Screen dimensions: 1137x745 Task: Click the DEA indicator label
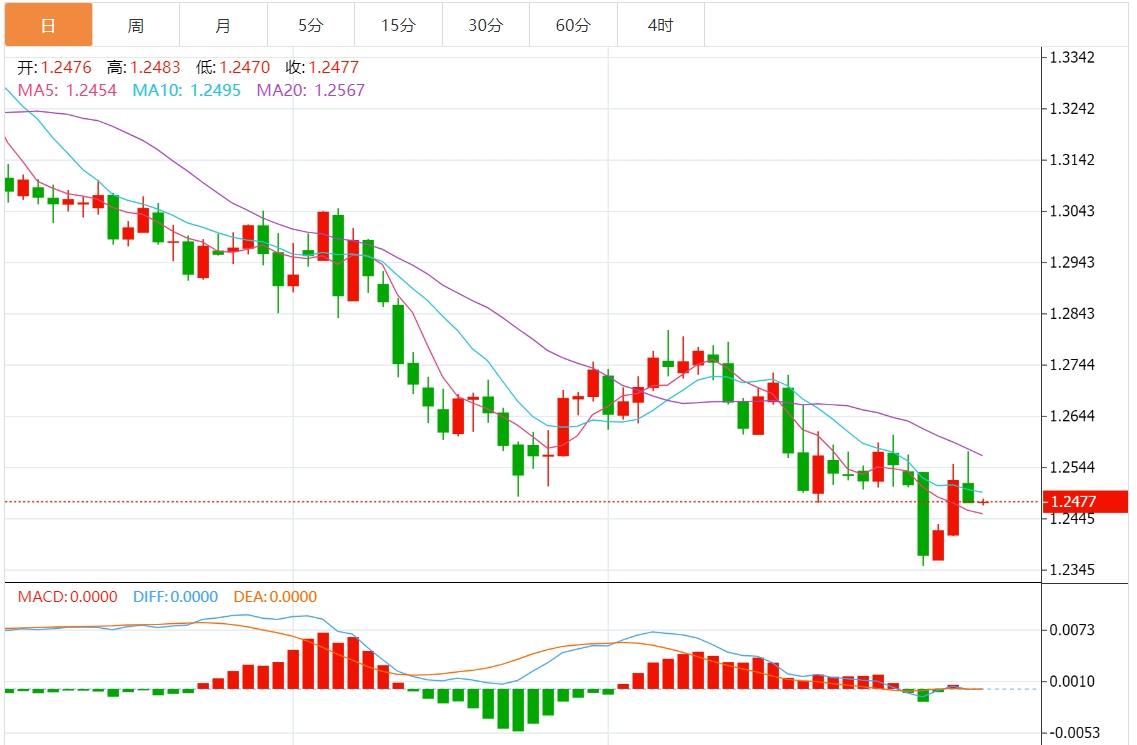tap(275, 597)
